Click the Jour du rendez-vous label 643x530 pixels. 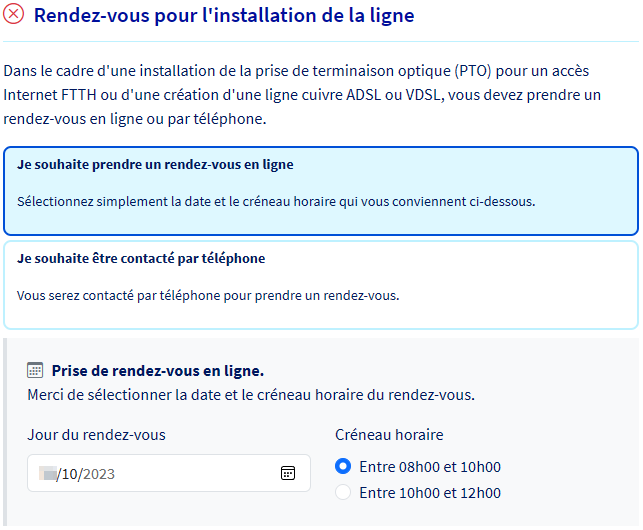[x=96, y=435]
